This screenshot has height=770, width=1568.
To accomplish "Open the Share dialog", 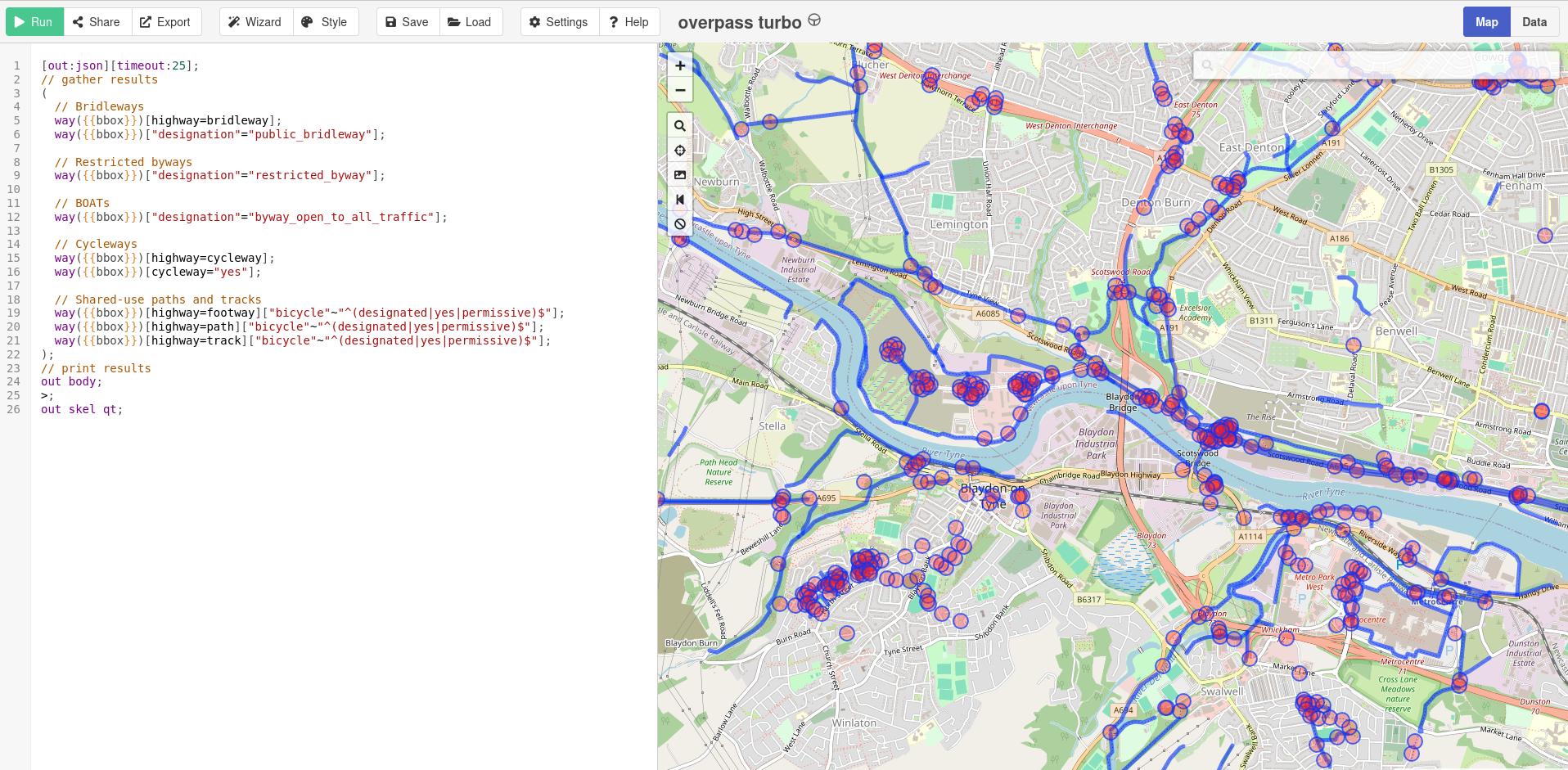I will tap(97, 22).
